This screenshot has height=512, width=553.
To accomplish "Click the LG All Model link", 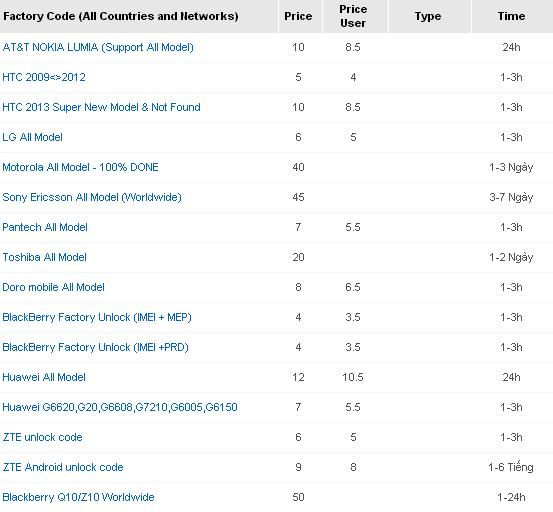I will [x=32, y=137].
